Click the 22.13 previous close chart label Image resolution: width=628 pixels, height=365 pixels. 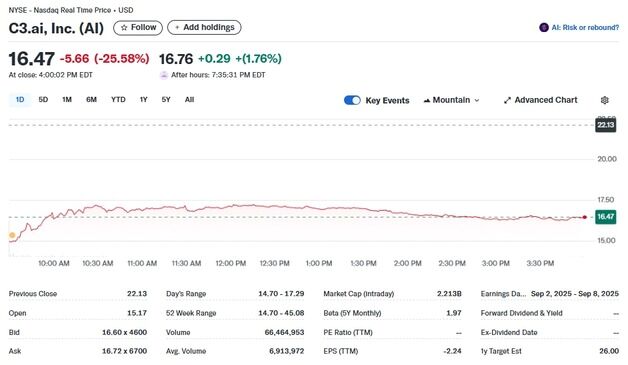[605, 125]
